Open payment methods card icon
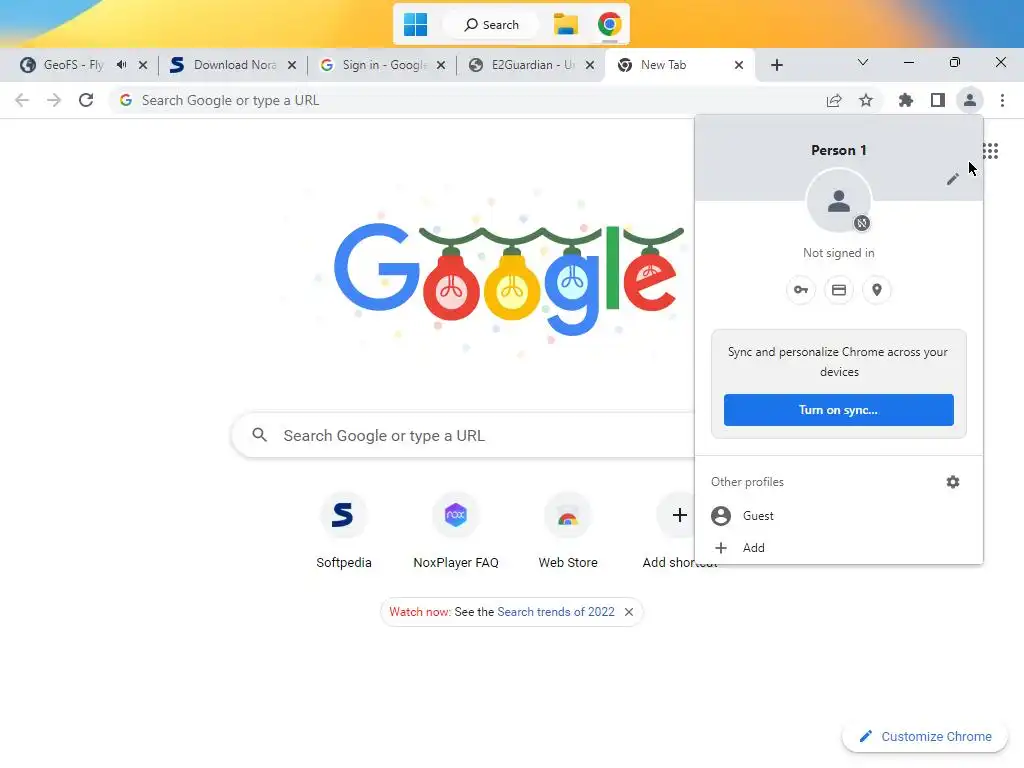1024x768 pixels. click(839, 290)
